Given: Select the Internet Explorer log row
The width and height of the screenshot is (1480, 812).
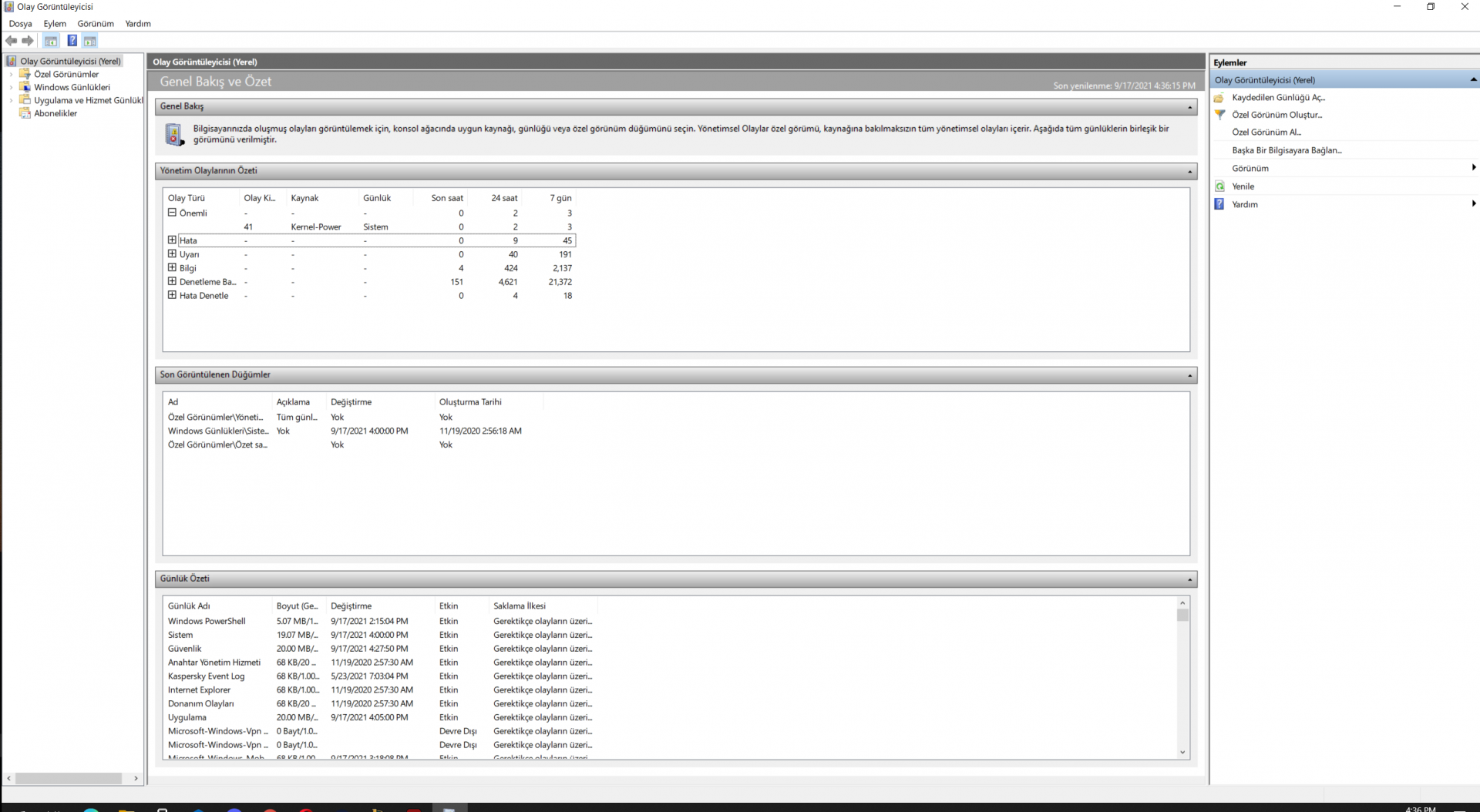Looking at the screenshot, I should click(380, 690).
